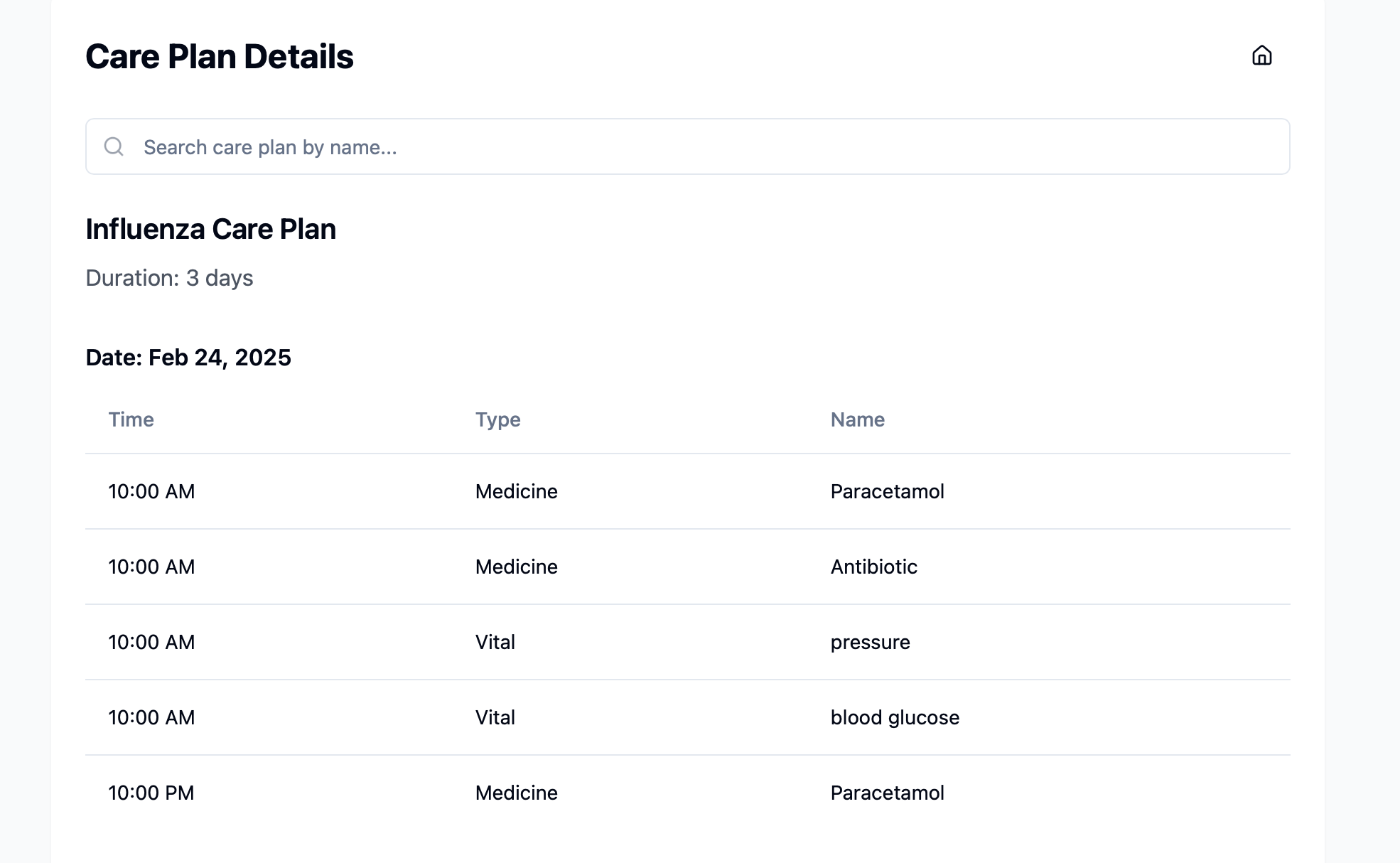The image size is (1400, 863).
Task: Click the 10:00 PM time cell
Action: point(151,793)
